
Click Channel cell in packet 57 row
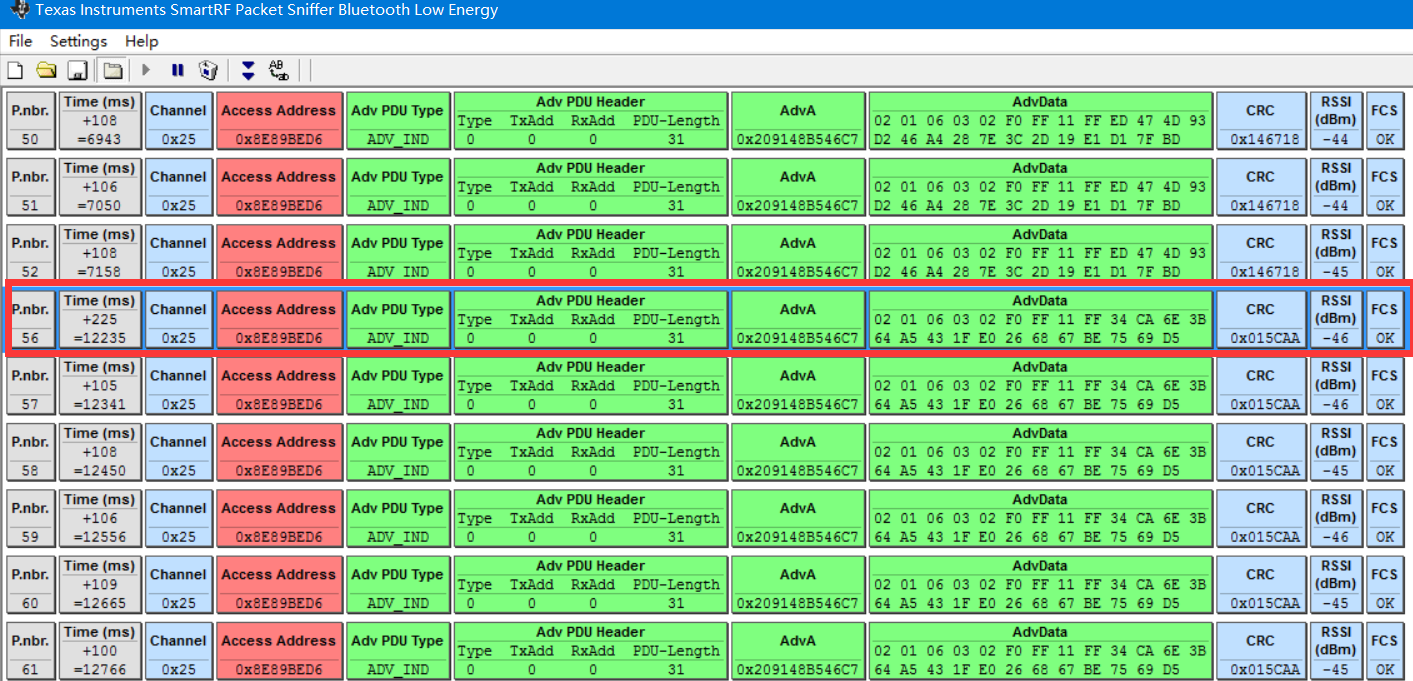coord(179,385)
